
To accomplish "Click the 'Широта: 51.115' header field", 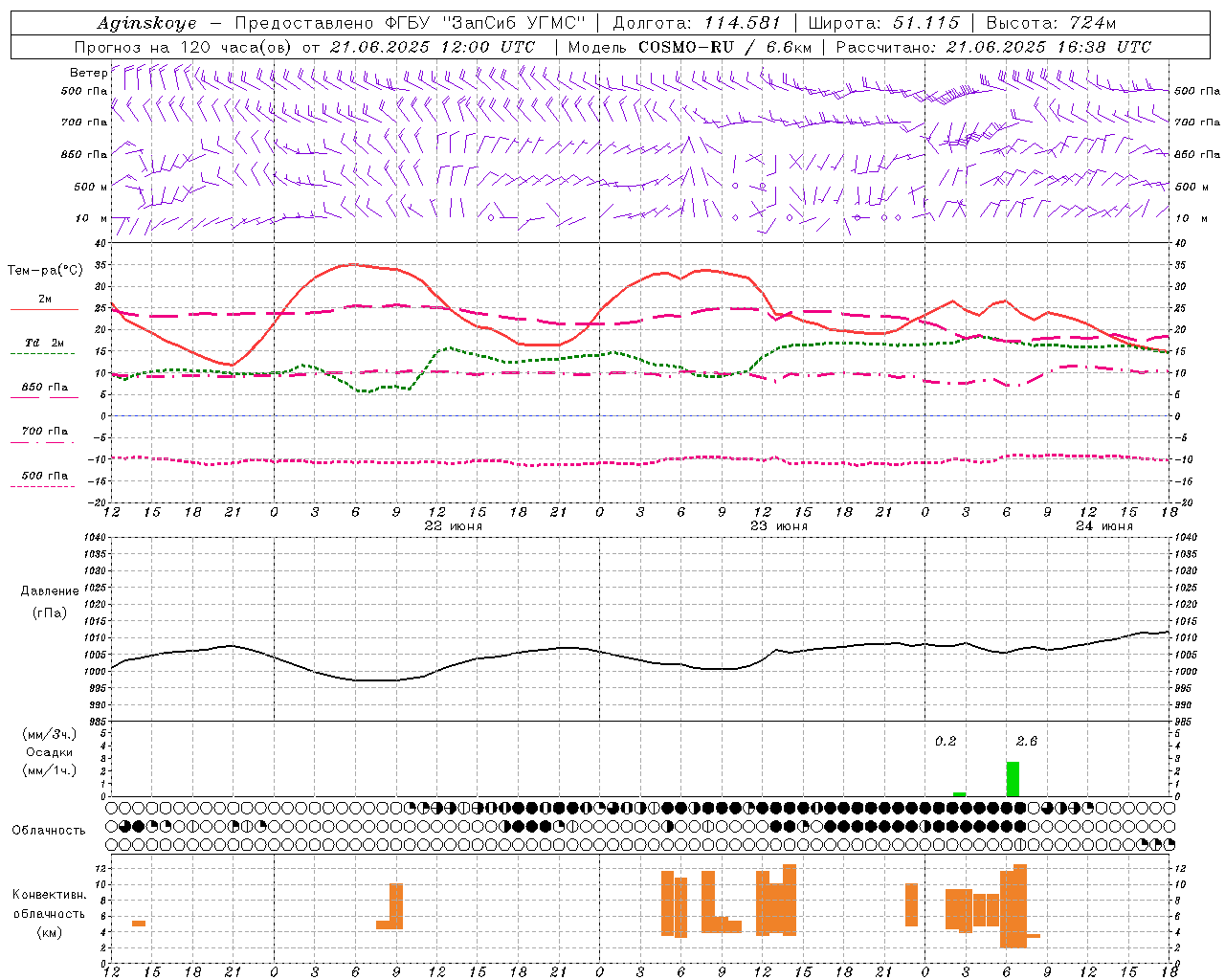I will pyautogui.click(x=883, y=23).
